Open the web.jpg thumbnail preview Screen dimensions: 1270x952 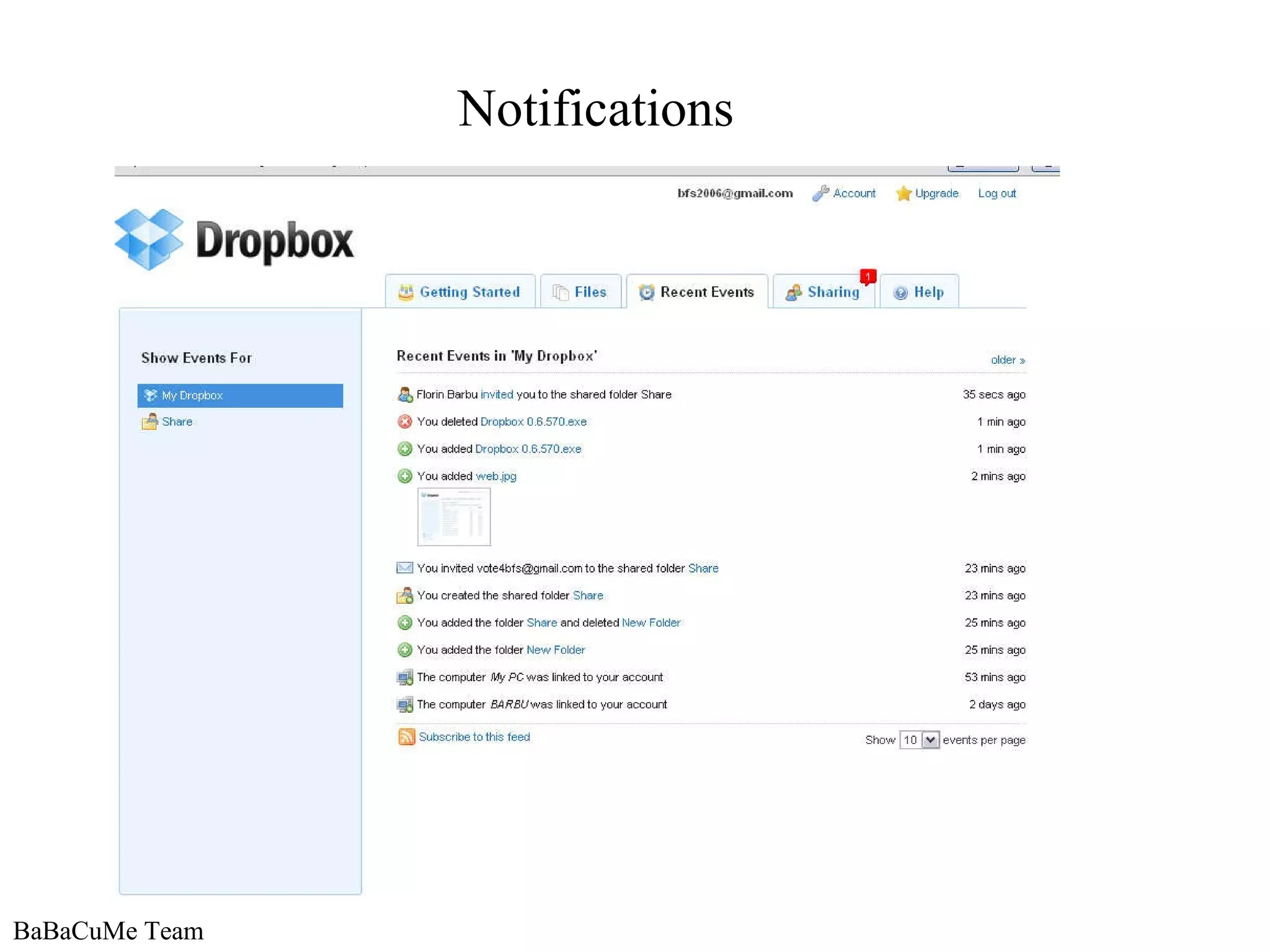click(x=454, y=517)
